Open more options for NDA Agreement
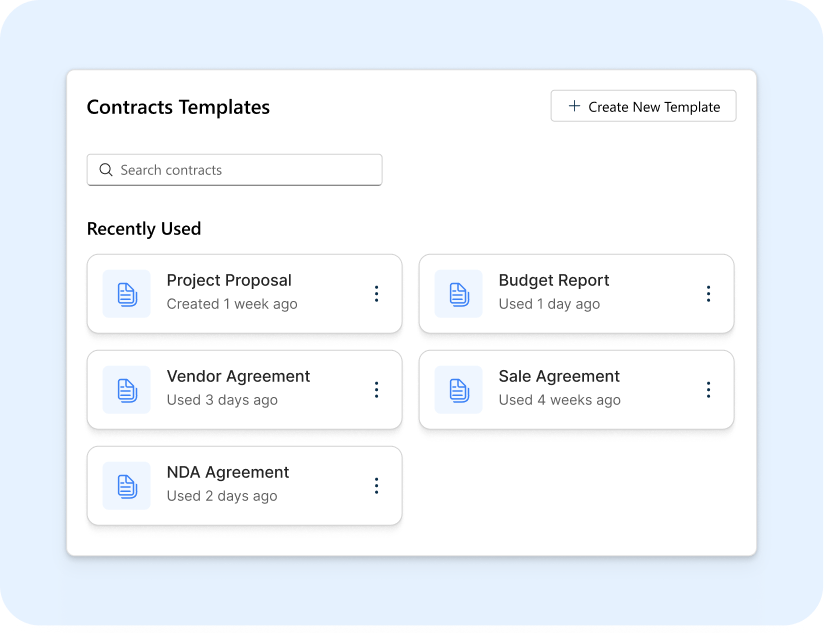 click(x=376, y=486)
